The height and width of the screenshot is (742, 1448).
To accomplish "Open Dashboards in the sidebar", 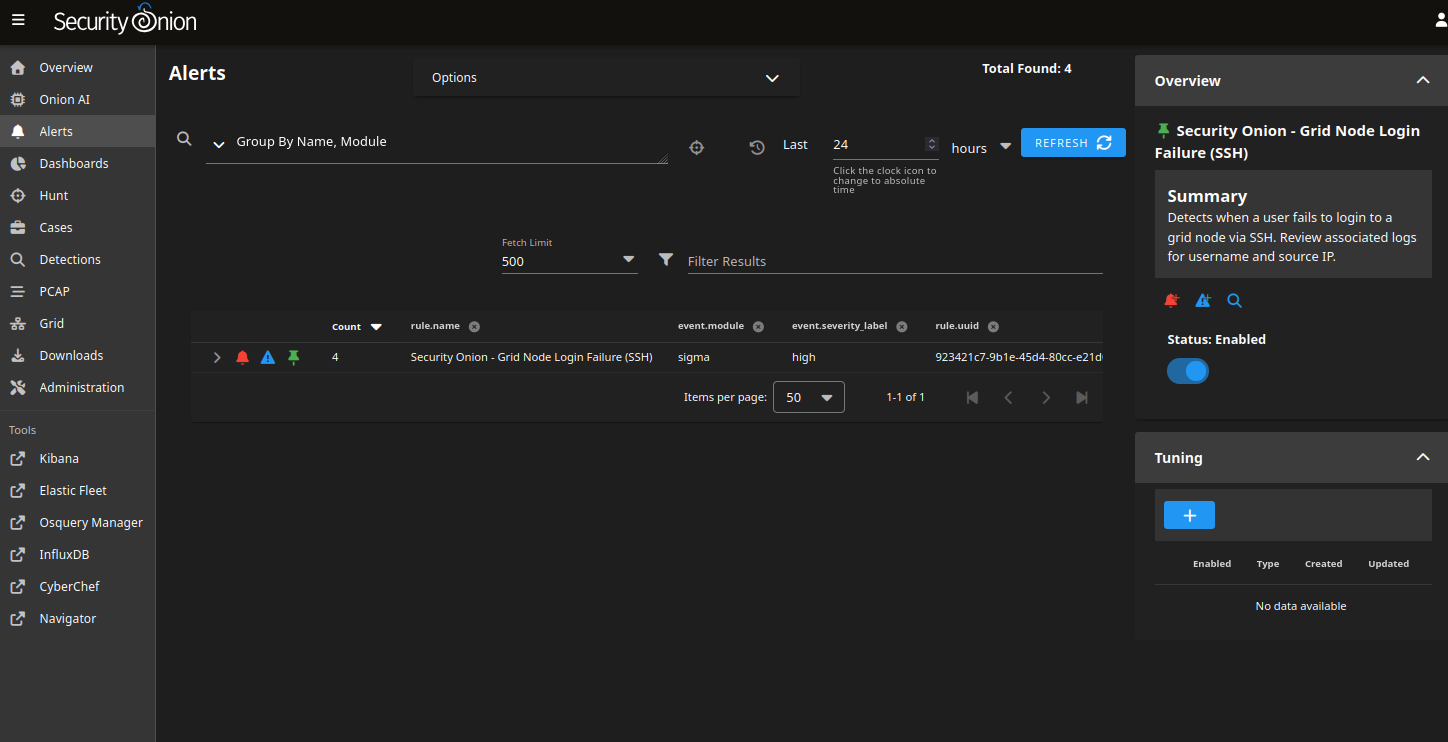I will pyautogui.click(x=74, y=163).
